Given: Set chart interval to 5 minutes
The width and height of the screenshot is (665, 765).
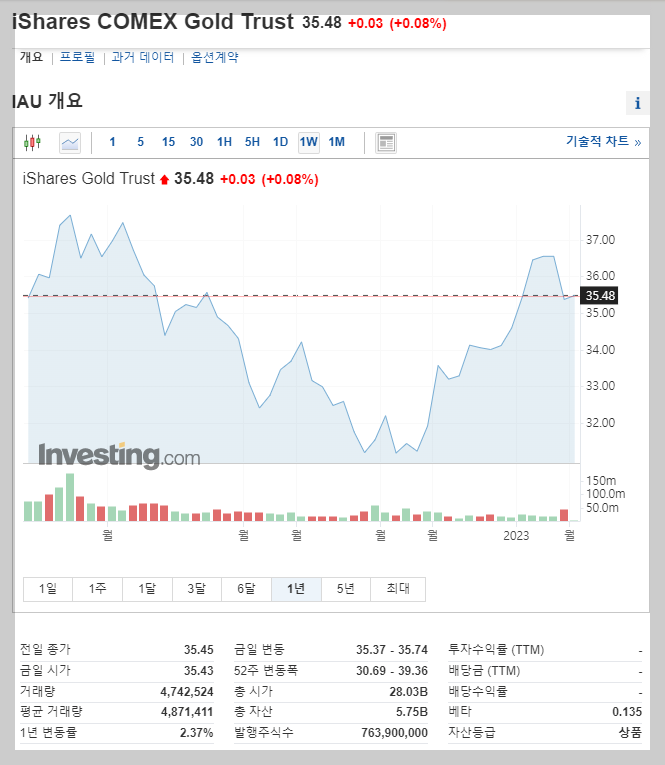Looking at the screenshot, I should pos(141,142).
